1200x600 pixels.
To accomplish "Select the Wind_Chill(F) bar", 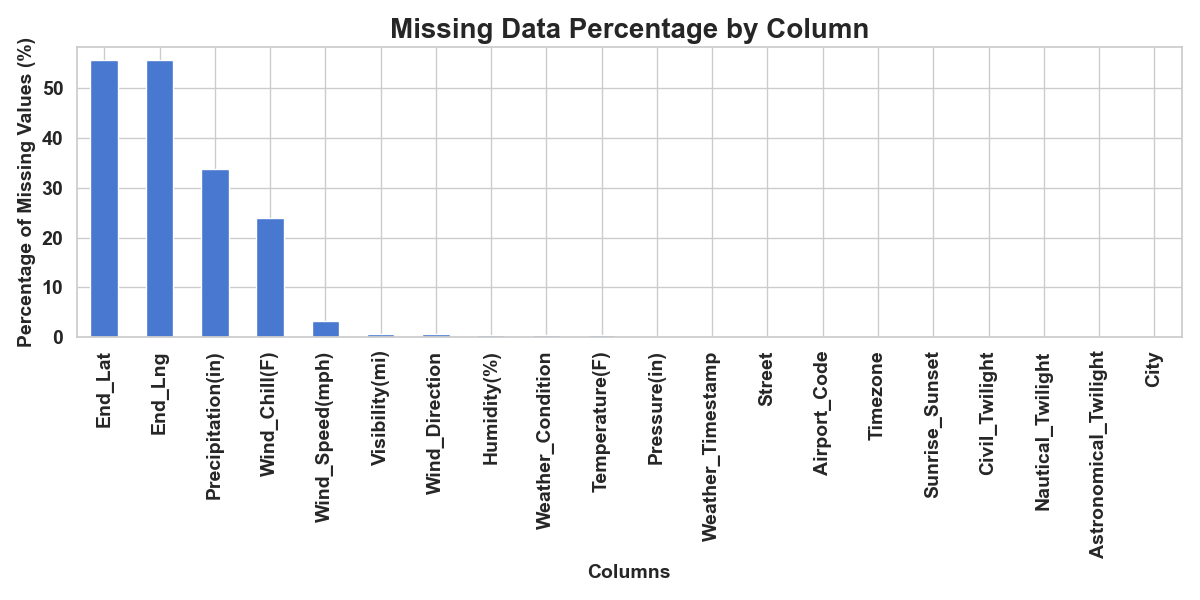I will pos(270,278).
